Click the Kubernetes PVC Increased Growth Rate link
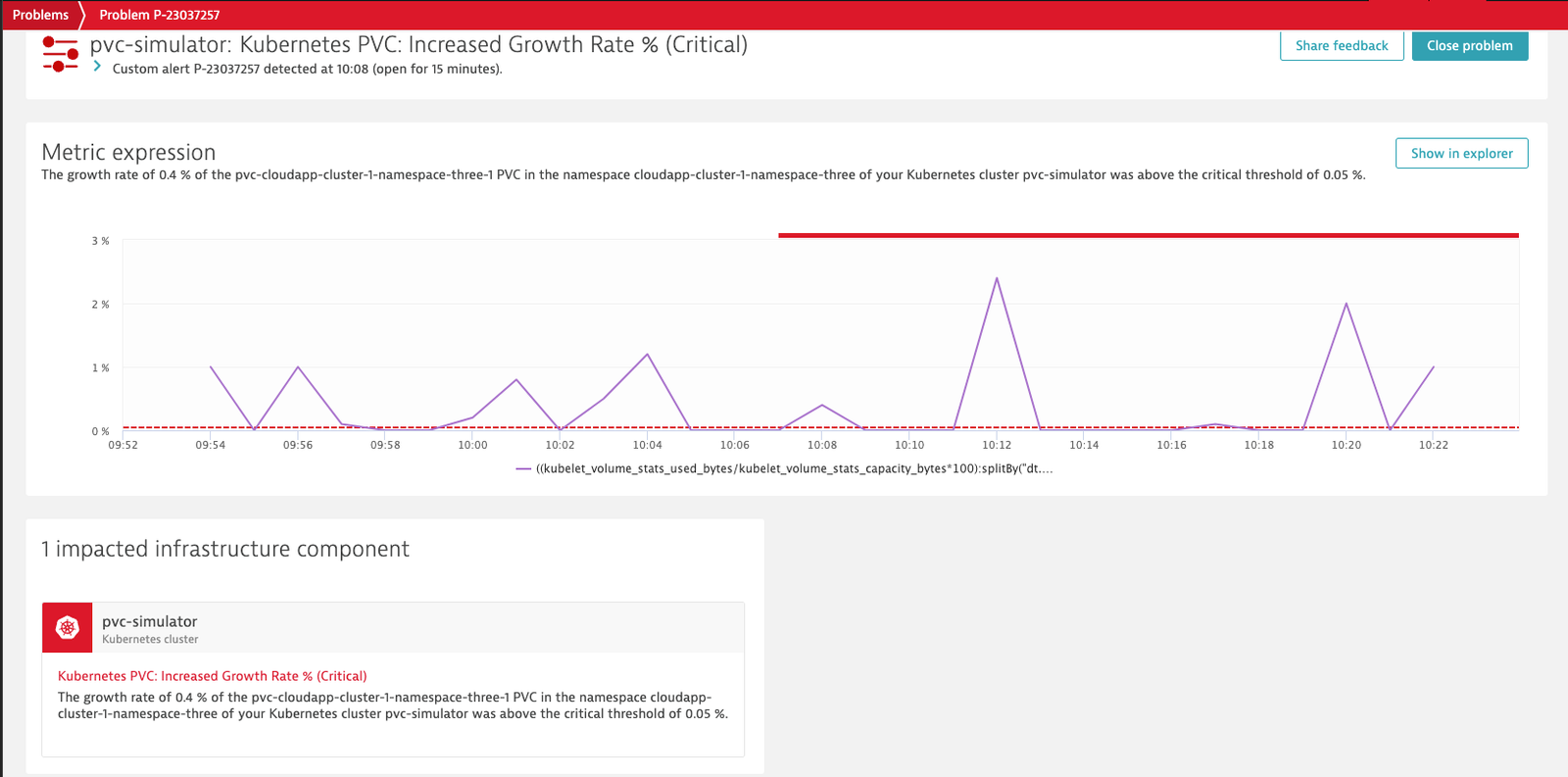Viewport: 1568px width, 777px height. click(x=212, y=676)
